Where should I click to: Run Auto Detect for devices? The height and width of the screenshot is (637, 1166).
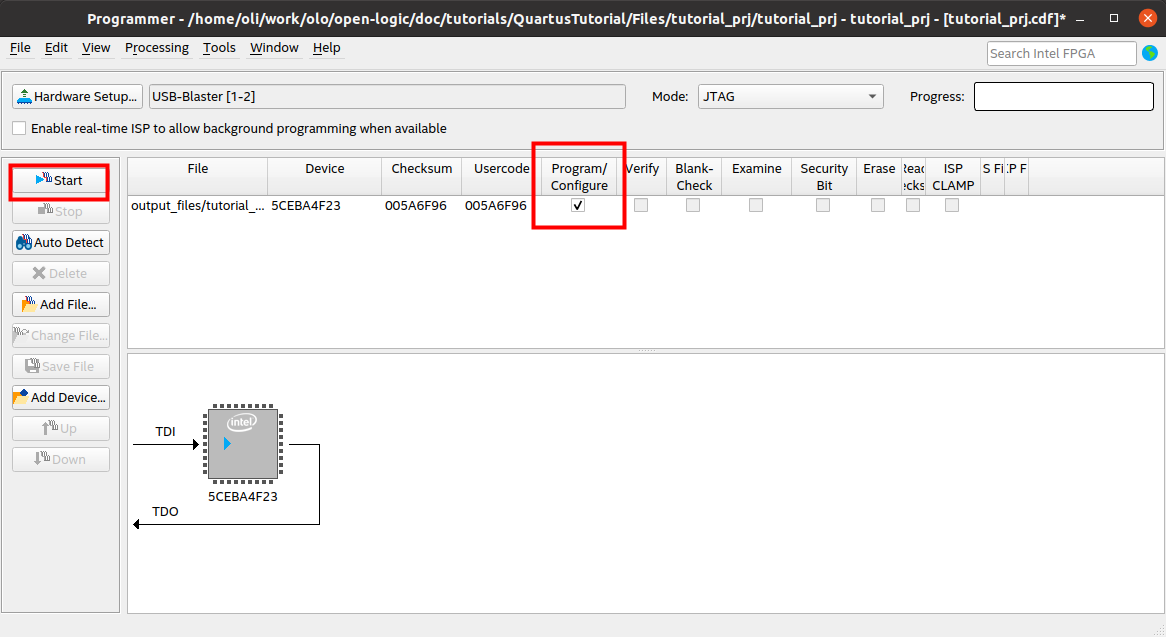(60, 242)
